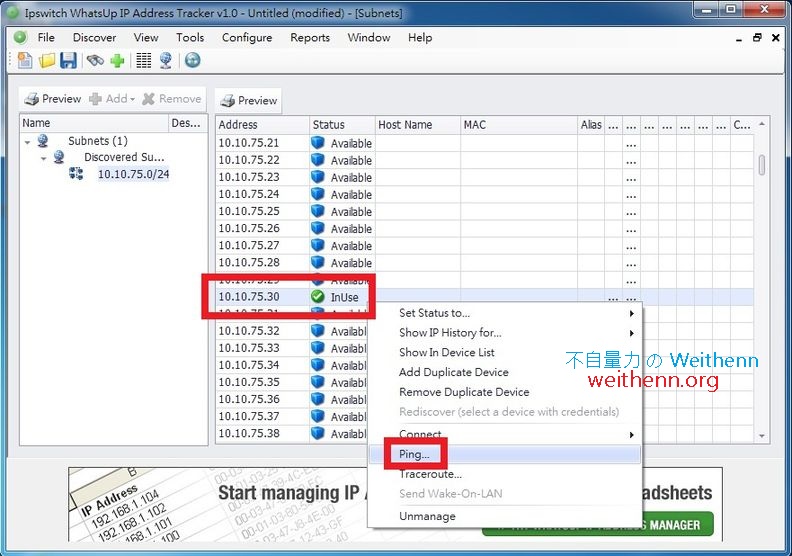
Task: Collapse the Discovered Su... tree node
Action: pyautogui.click(x=44, y=159)
